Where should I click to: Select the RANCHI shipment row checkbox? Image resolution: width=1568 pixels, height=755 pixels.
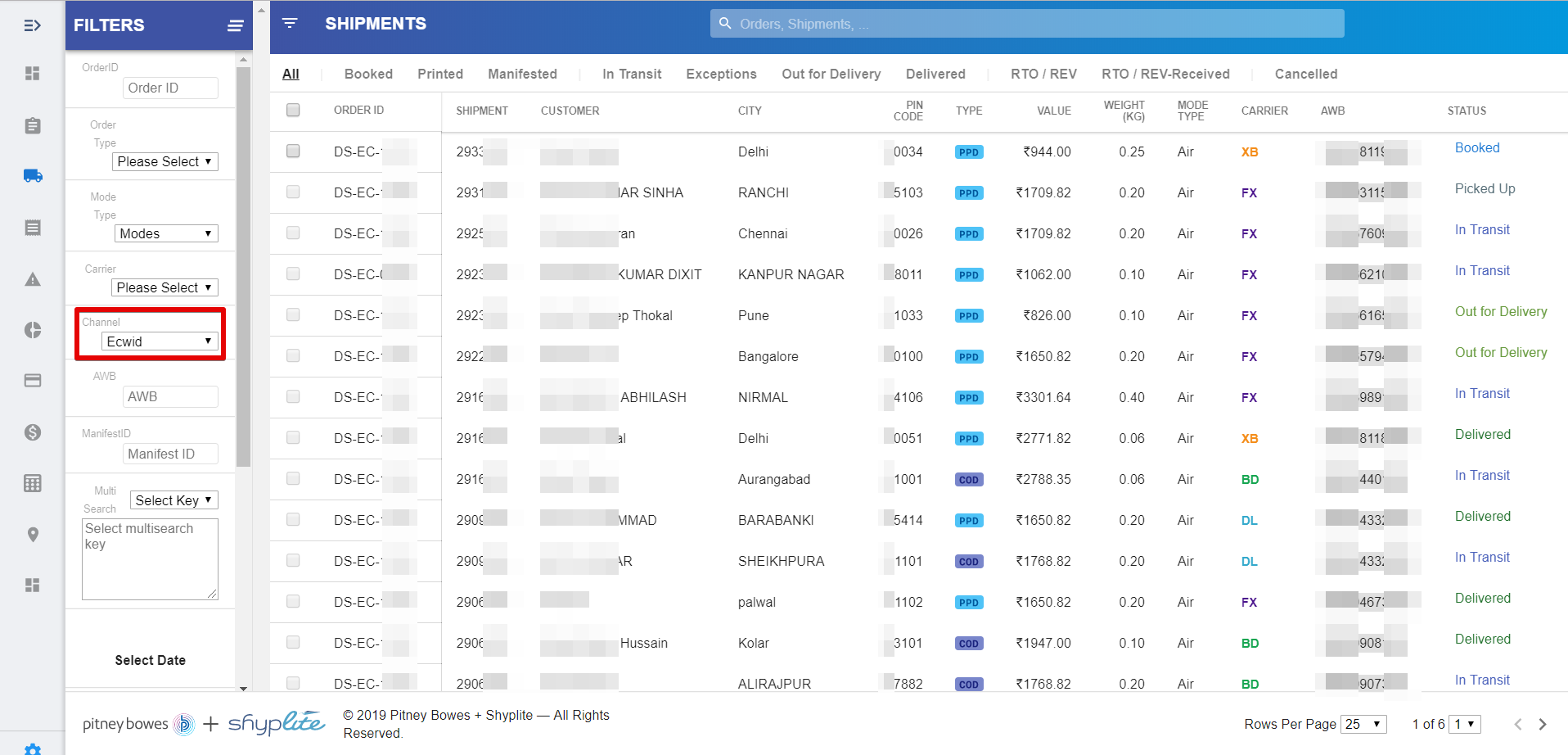[x=293, y=192]
